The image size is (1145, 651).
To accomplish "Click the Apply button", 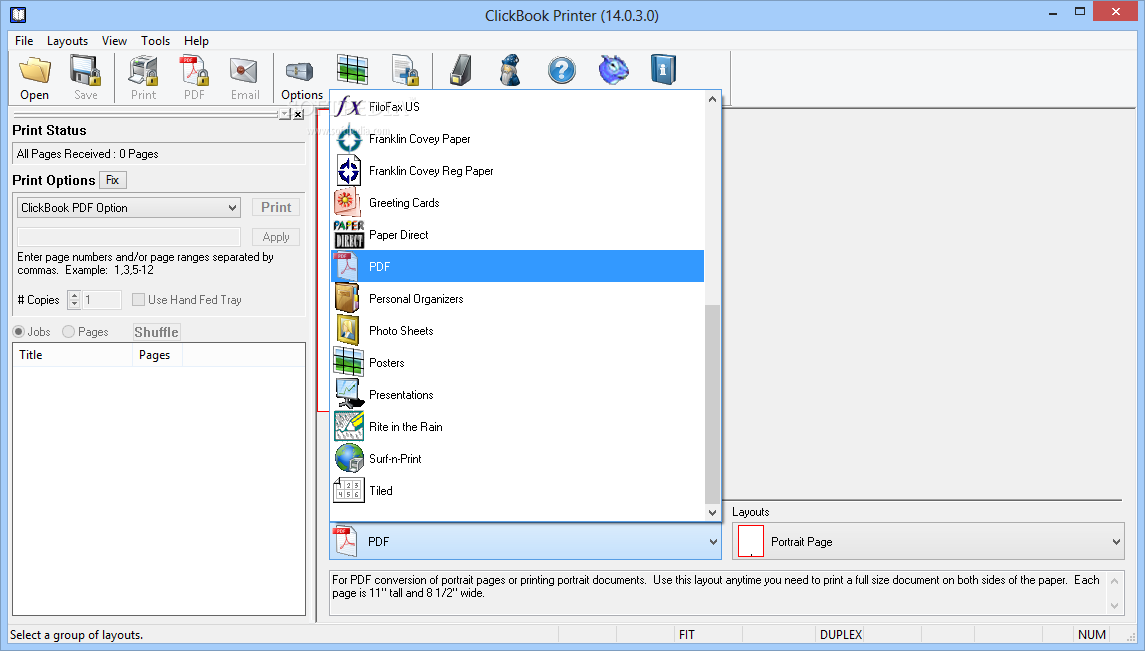I will coord(276,237).
